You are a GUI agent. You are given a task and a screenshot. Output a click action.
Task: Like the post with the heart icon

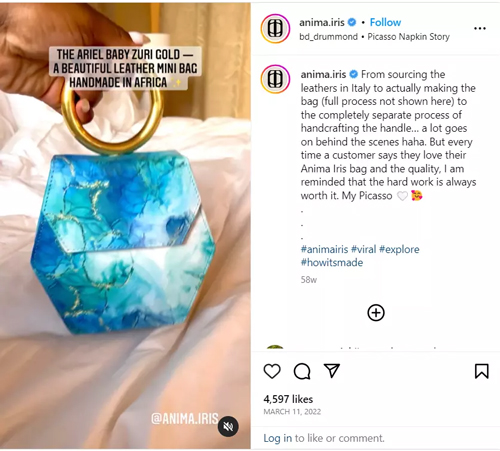[272, 371]
